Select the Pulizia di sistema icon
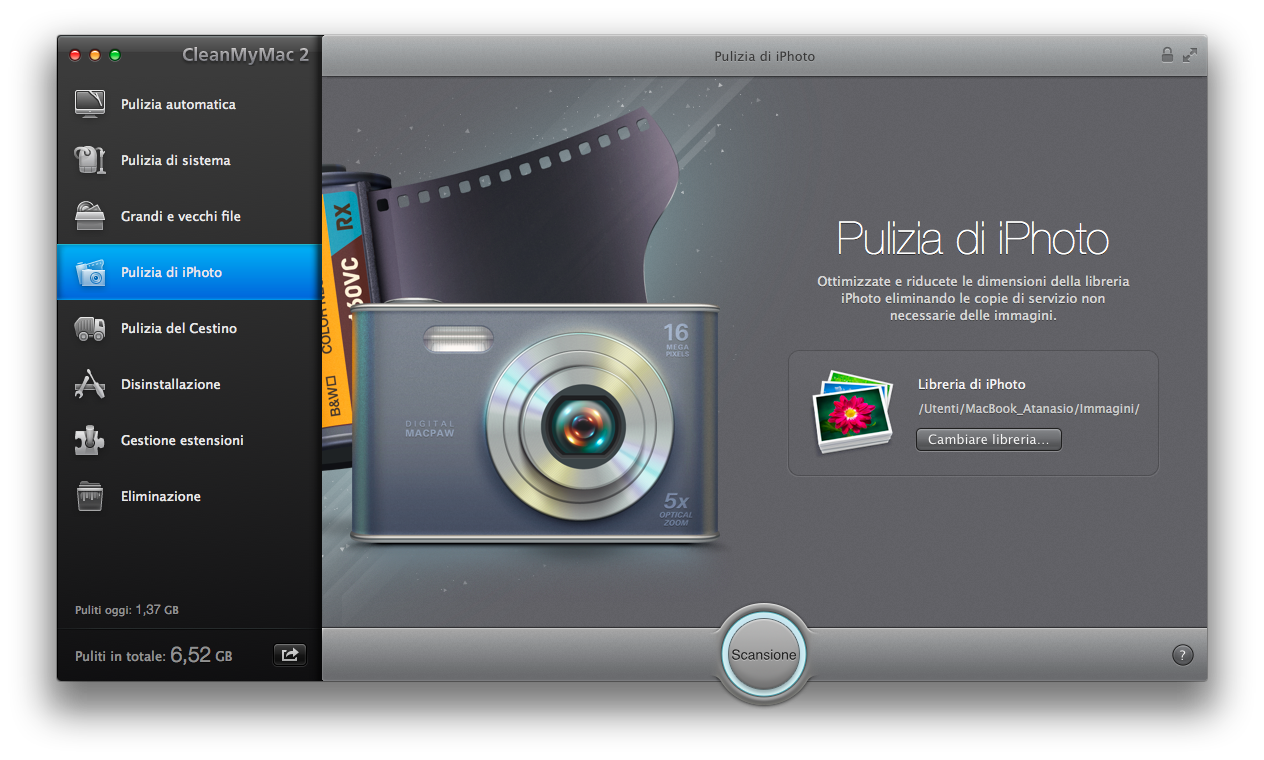This screenshot has height=760, width=1264. click(90, 160)
